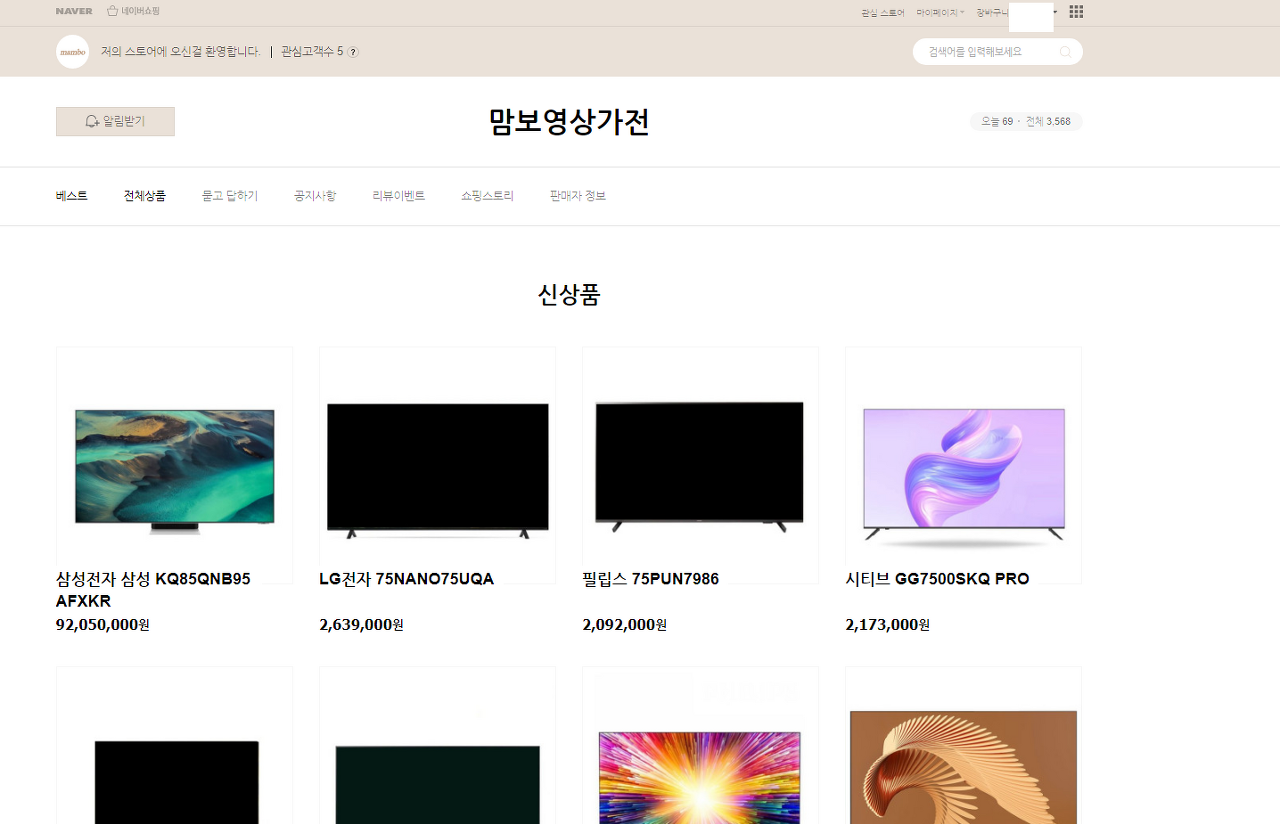Click product title 시티브 GG7500SKQ PRO
This screenshot has height=824, width=1280.
937,579
